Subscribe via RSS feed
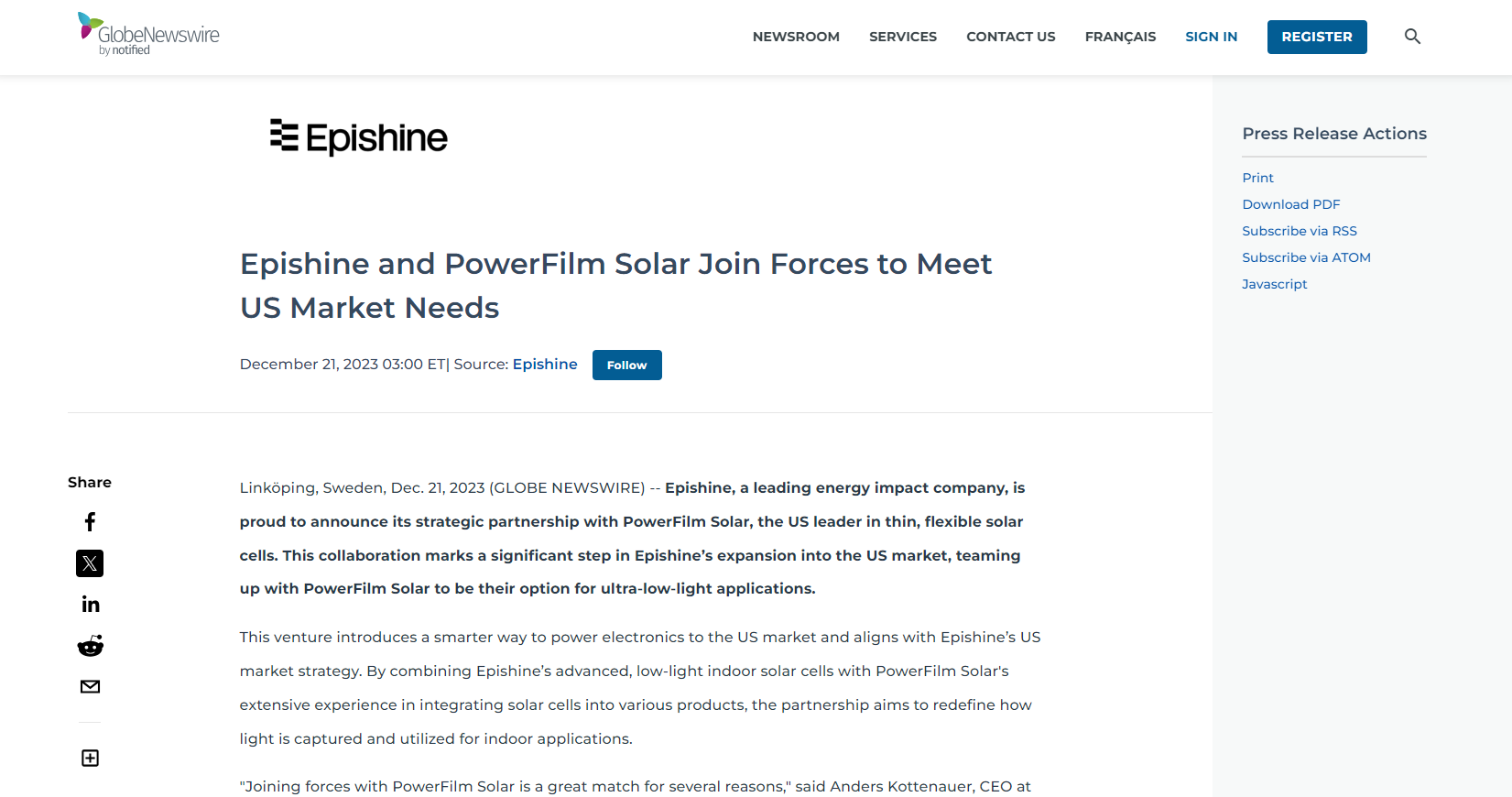 pyautogui.click(x=1299, y=231)
